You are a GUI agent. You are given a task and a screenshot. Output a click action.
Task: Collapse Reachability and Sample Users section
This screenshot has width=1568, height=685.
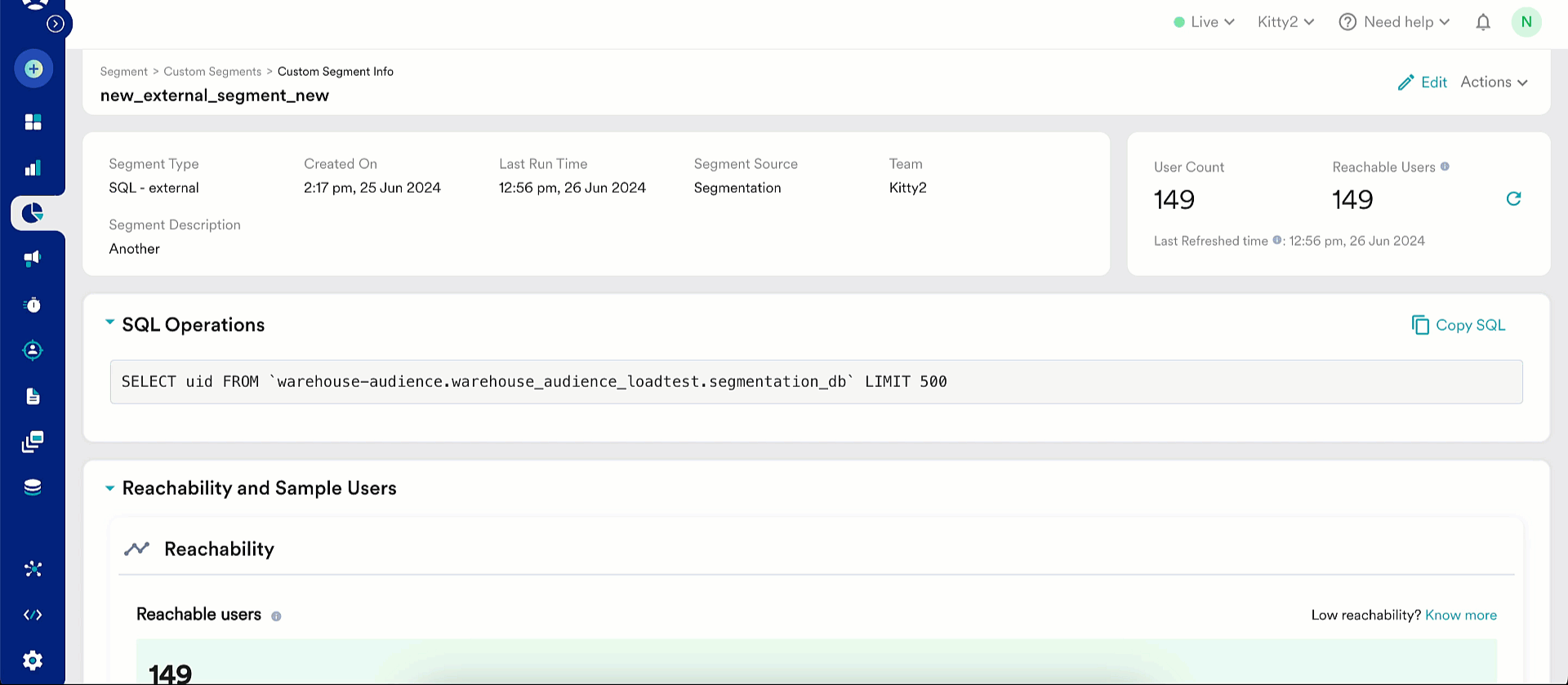109,488
